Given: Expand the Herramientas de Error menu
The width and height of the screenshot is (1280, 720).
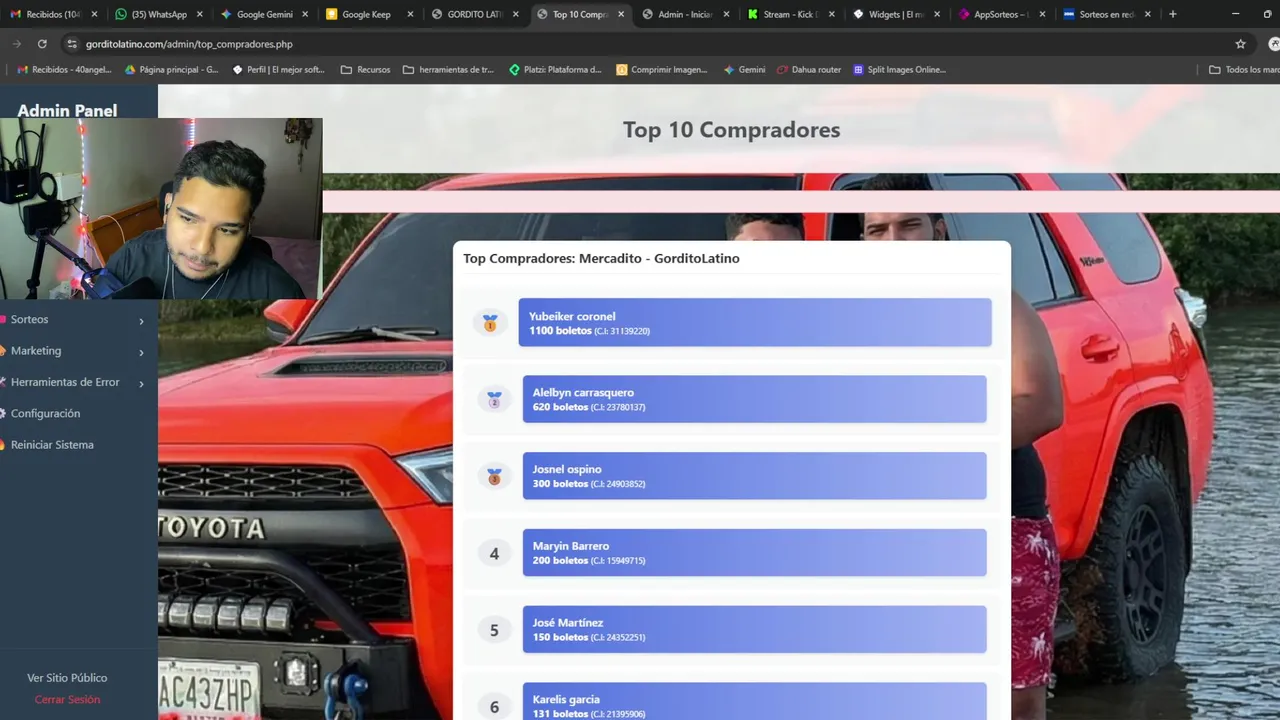Looking at the screenshot, I should pos(76,382).
